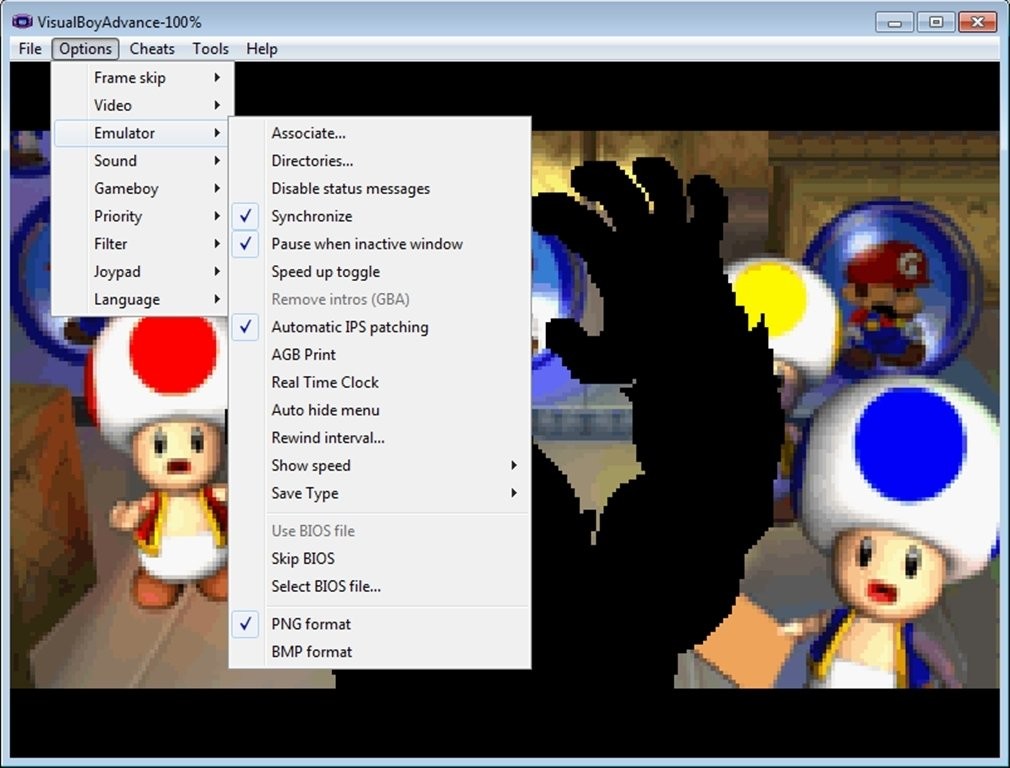Choose Select BIOS file...
1010x768 pixels.
coord(380,586)
